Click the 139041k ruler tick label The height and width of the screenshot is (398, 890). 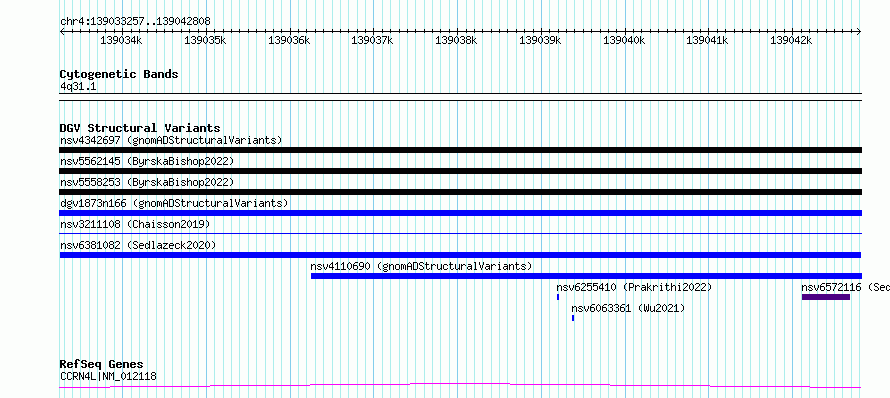pos(707,40)
